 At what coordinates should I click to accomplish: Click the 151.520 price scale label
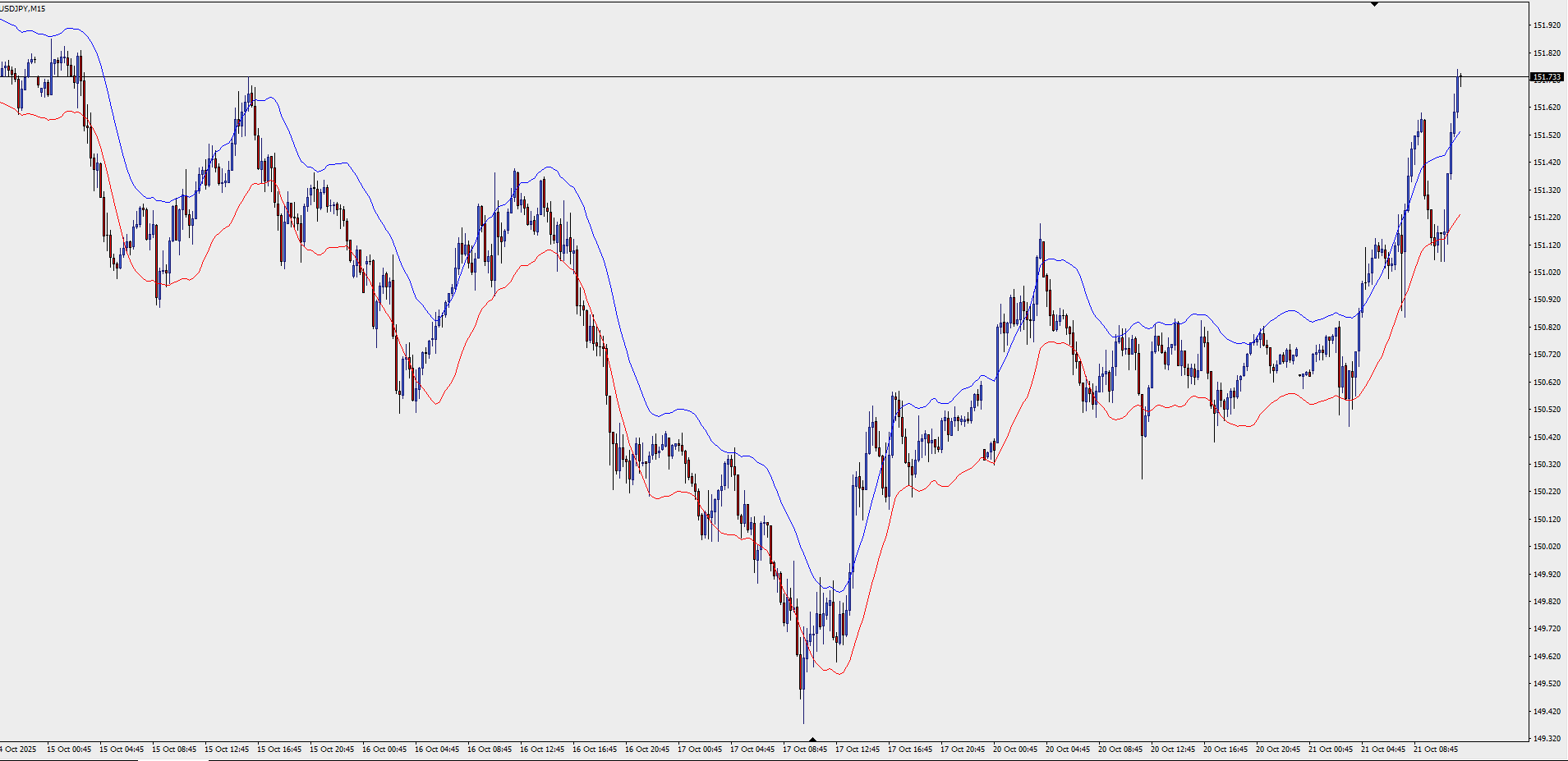click(x=1547, y=135)
